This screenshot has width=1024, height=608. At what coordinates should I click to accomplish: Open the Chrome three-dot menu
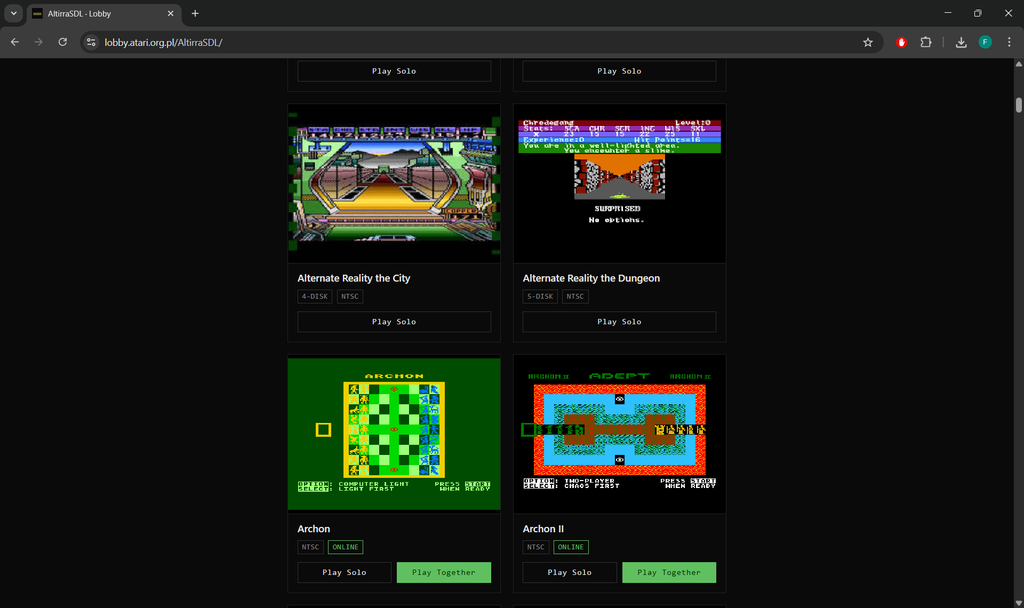click(1009, 42)
